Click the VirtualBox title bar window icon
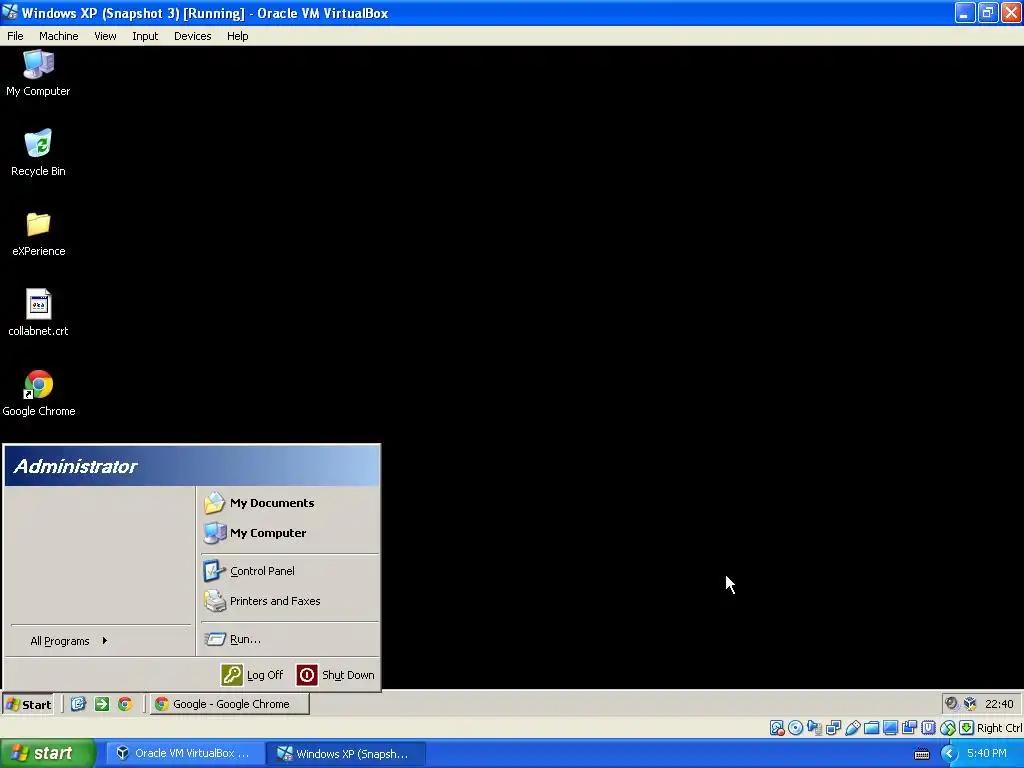 (10, 12)
